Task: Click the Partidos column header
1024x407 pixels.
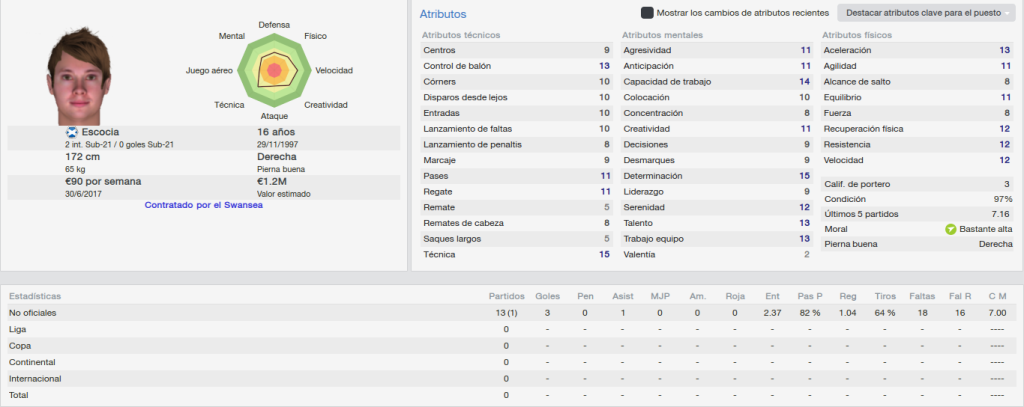Action: (506, 297)
